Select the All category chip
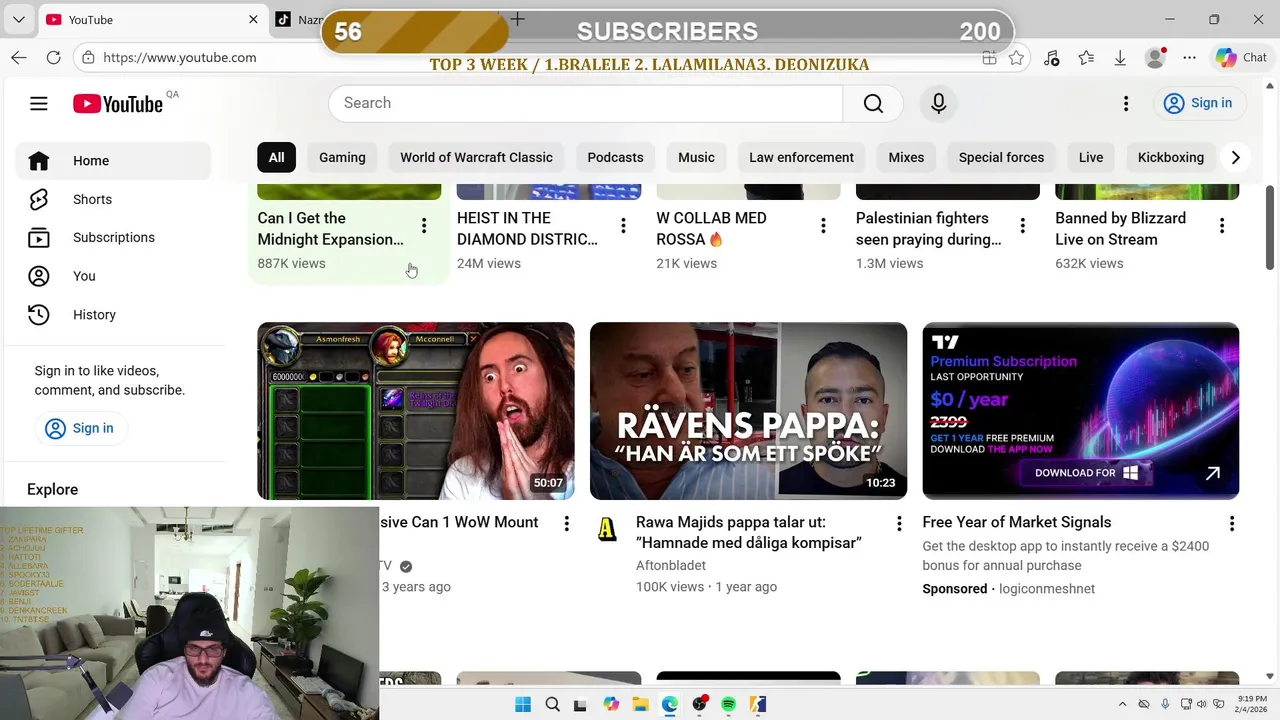The width and height of the screenshot is (1280, 720). point(276,157)
